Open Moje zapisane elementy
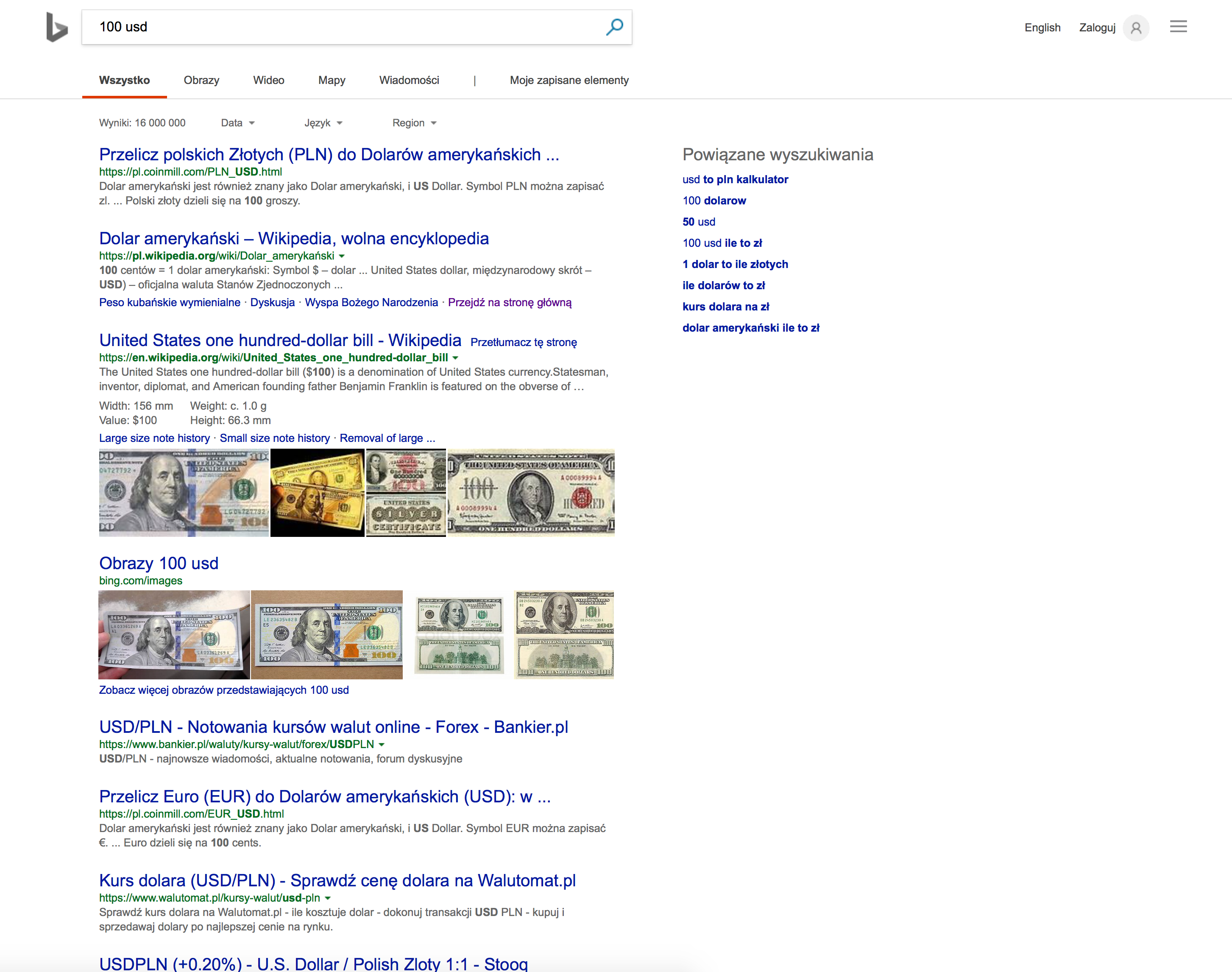 click(569, 80)
